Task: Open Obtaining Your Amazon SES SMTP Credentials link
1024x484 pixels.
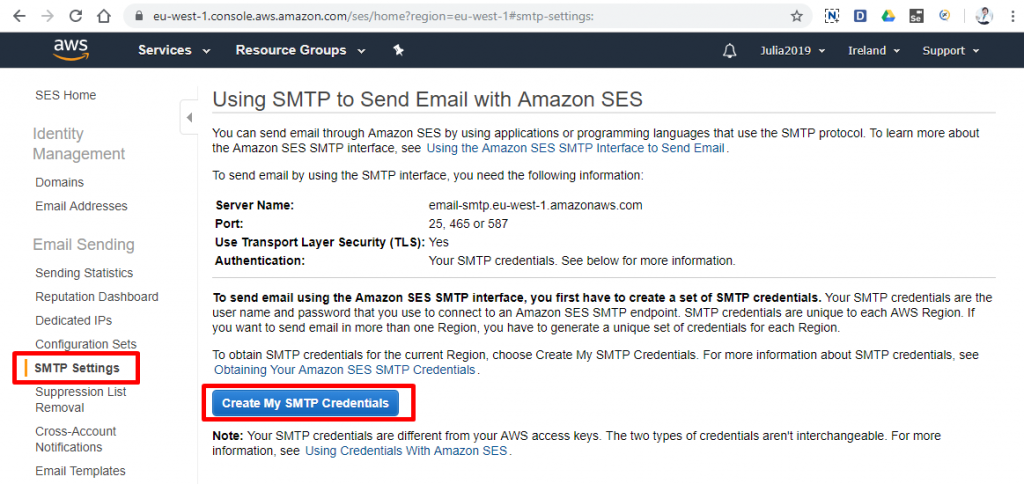Action: (x=345, y=370)
